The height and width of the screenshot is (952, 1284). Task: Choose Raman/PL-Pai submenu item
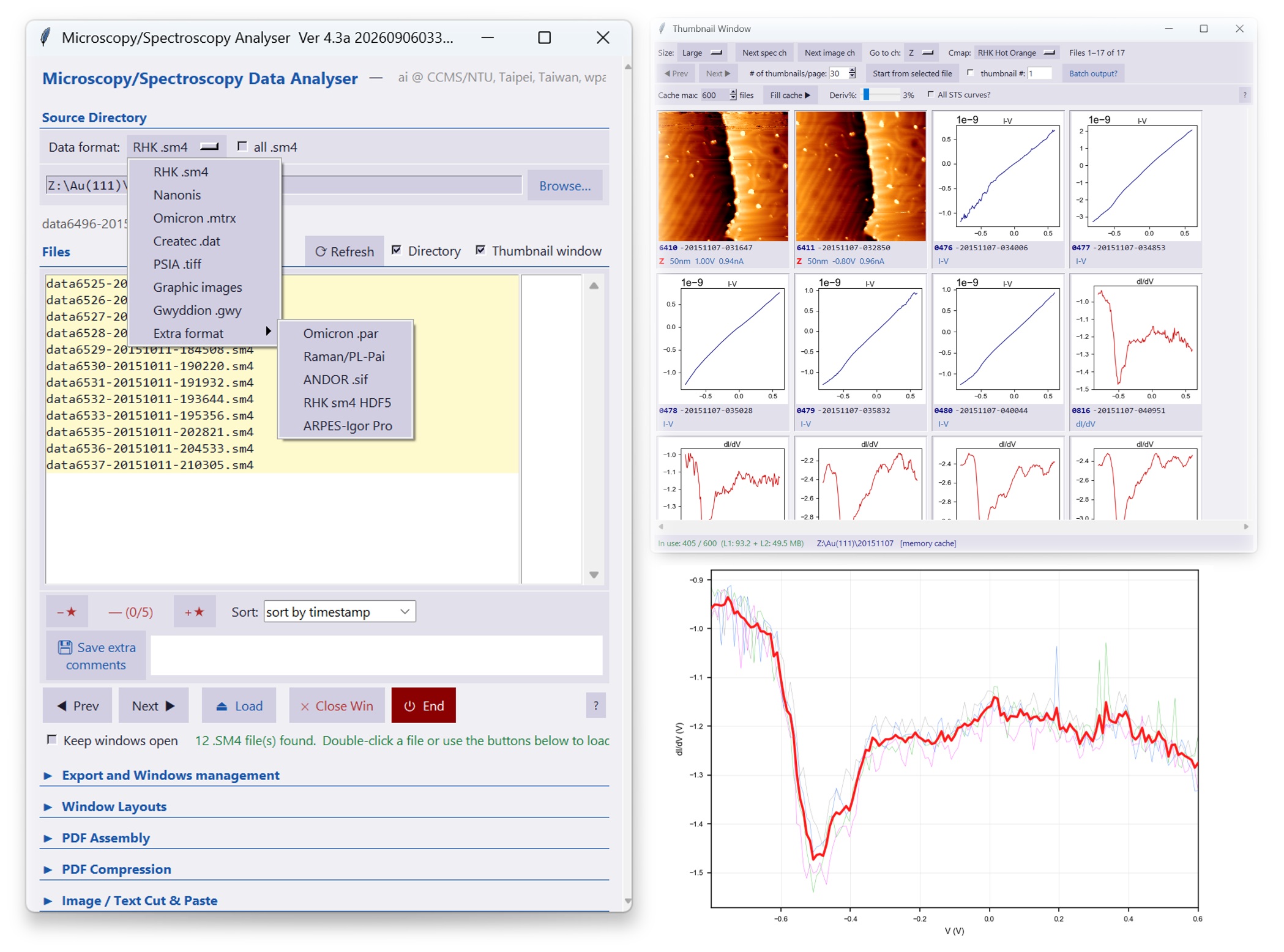click(x=346, y=357)
